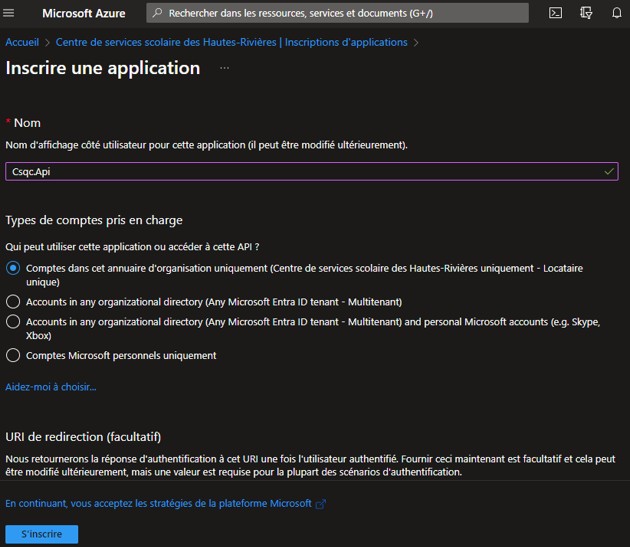This screenshot has height=547, width=630.
Task: Open the Inscriptions d'applications breadcrumb
Action: point(231,42)
